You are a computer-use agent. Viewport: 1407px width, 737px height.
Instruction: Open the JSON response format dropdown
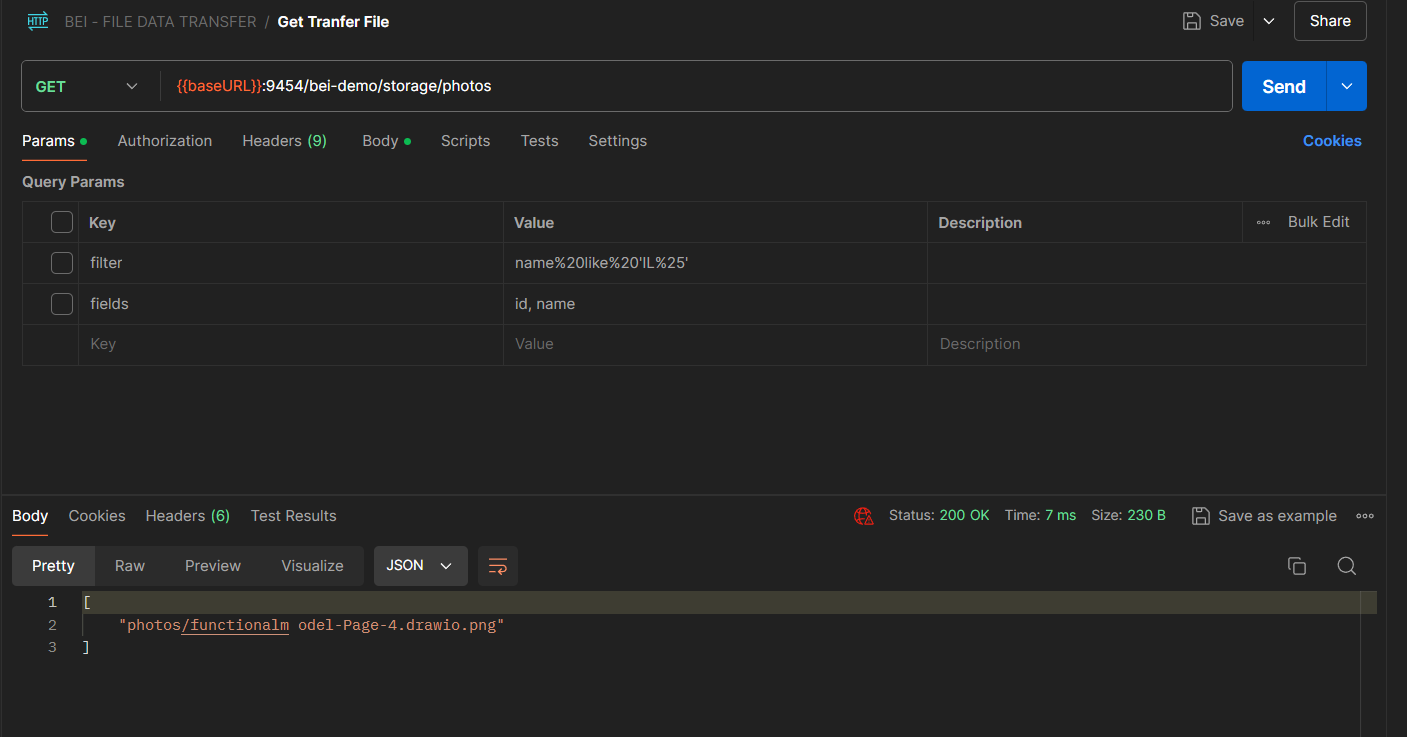pos(420,566)
